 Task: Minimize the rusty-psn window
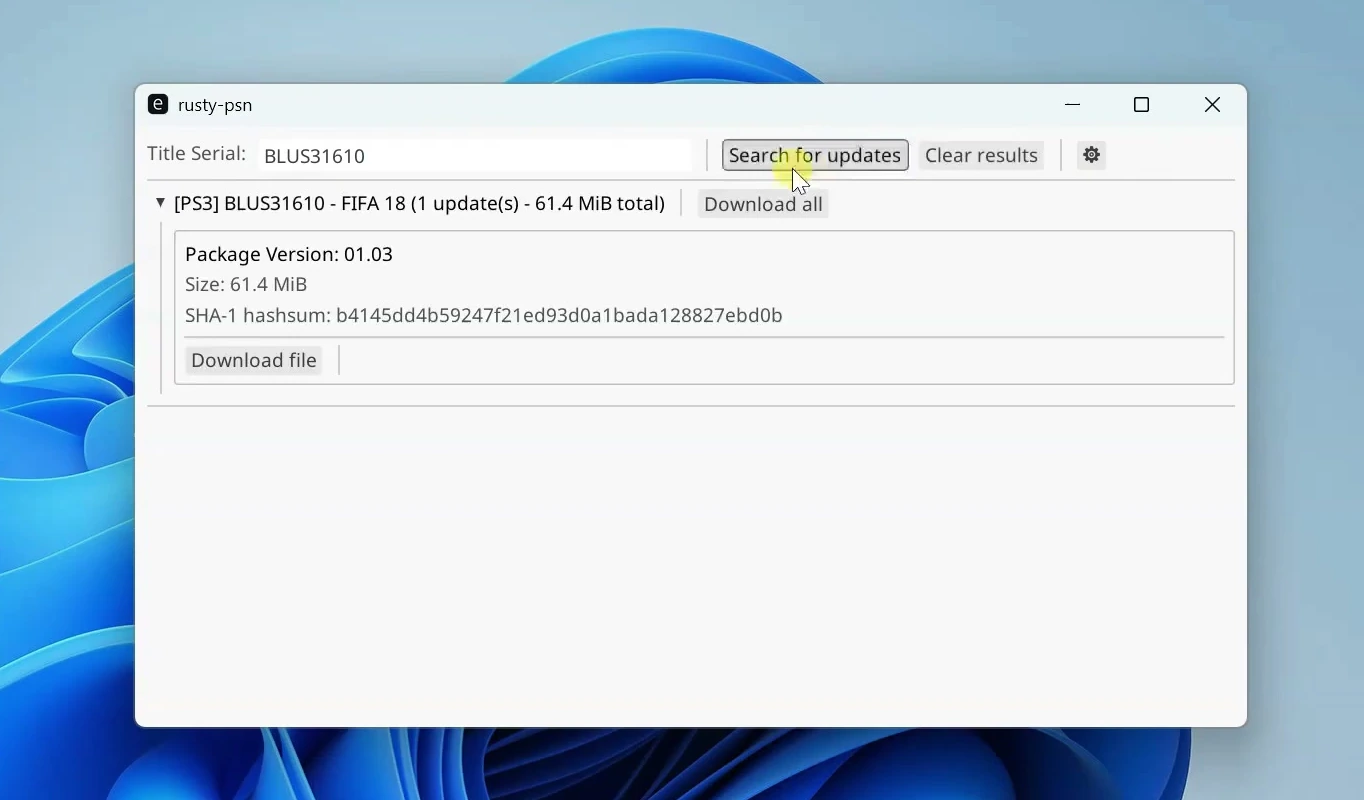1073,105
